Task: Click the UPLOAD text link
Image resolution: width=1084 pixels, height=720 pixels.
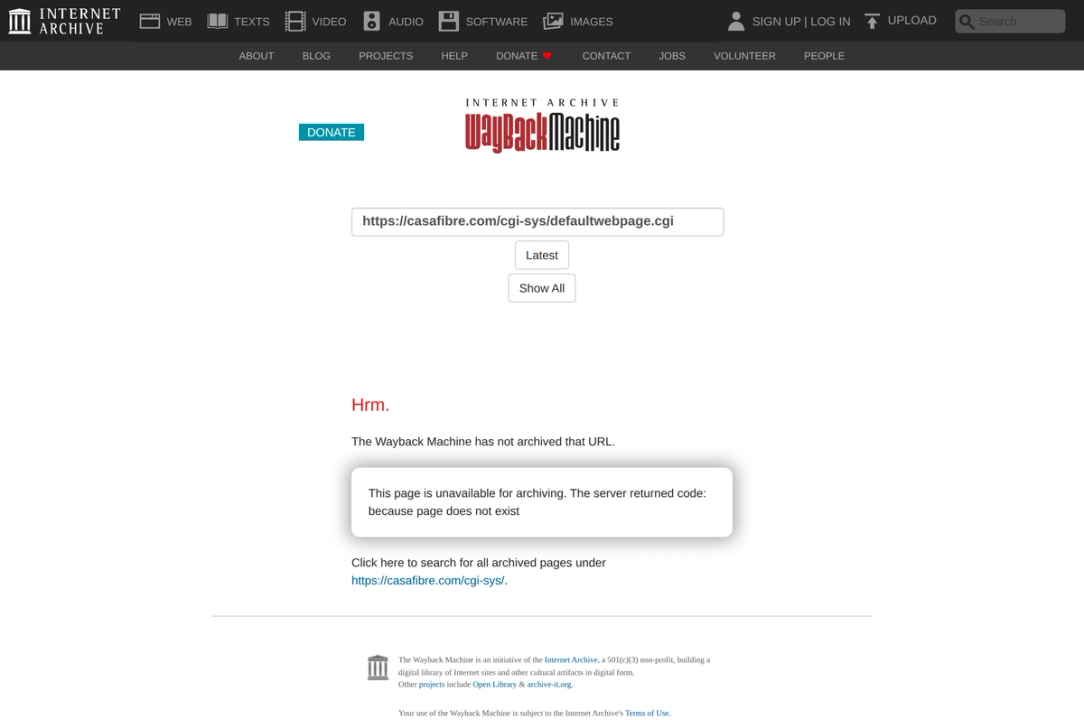Action: click(x=912, y=20)
